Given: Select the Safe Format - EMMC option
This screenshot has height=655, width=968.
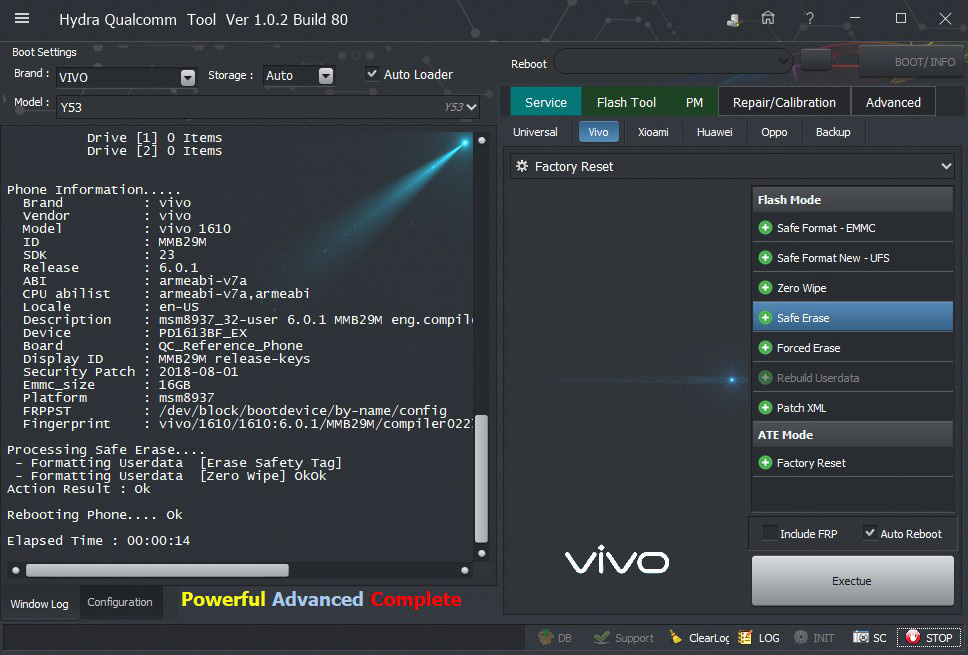Looking at the screenshot, I should point(853,228).
